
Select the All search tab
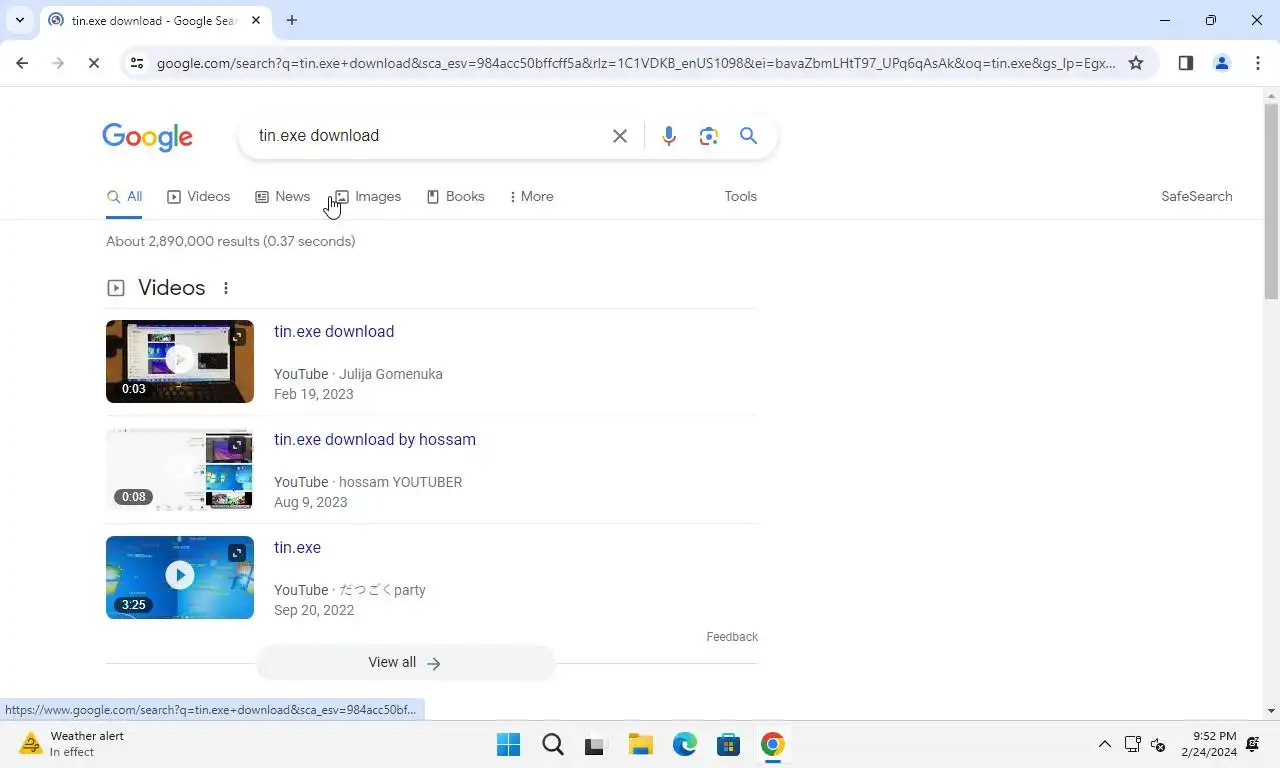coord(124,197)
